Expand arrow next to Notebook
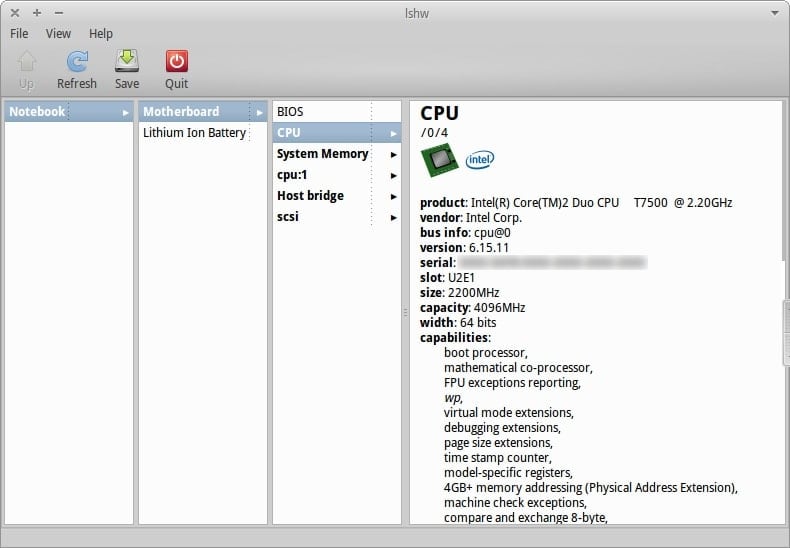790x548 pixels. pyautogui.click(x=125, y=113)
